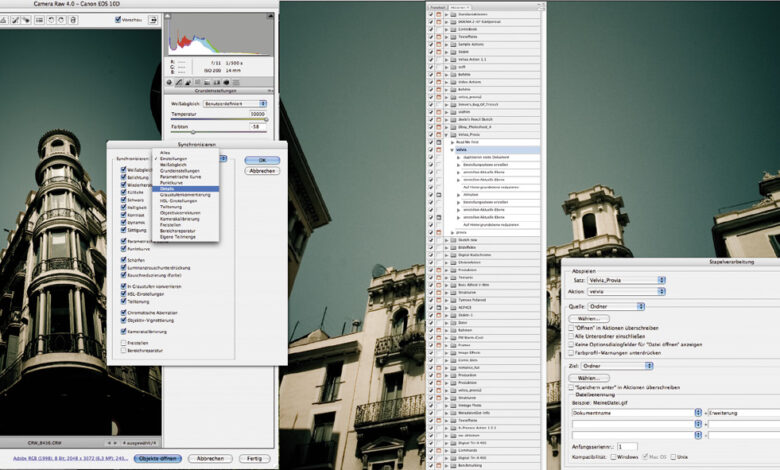Toggle the Vorschau preview checkbox
This screenshot has height=470, width=780.
(x=119, y=20)
